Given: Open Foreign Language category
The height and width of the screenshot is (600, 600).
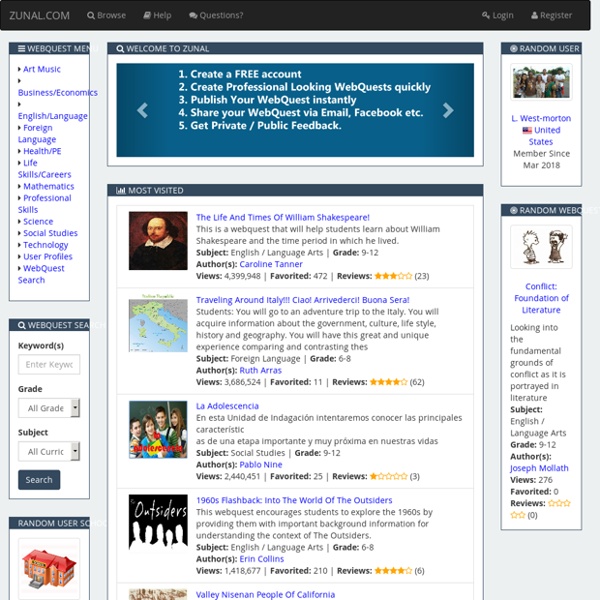Looking at the screenshot, I should click(37, 134).
